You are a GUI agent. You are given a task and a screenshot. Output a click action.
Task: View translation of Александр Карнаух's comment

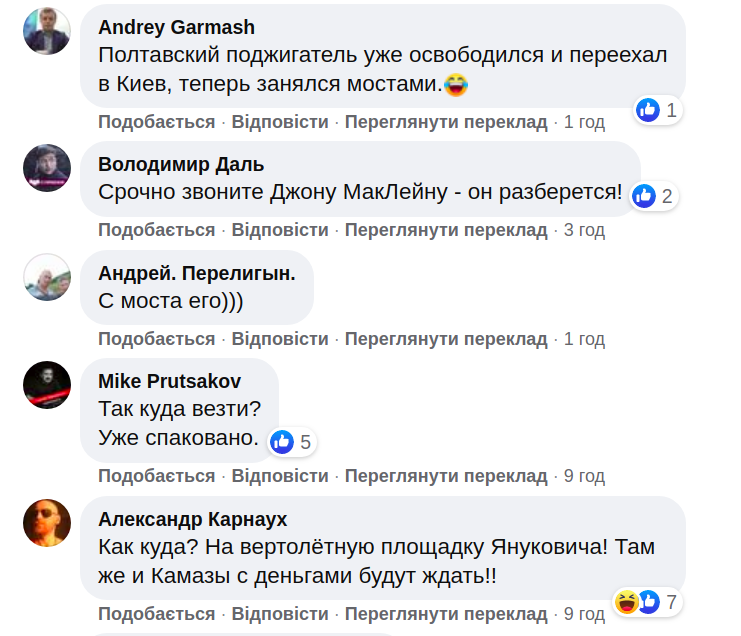pos(446,613)
